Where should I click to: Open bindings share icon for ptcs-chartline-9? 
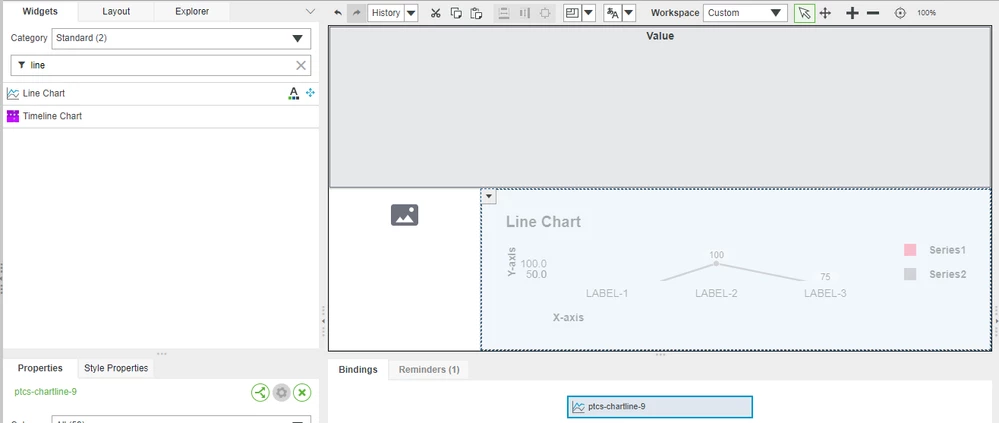pyautogui.click(x=260, y=392)
